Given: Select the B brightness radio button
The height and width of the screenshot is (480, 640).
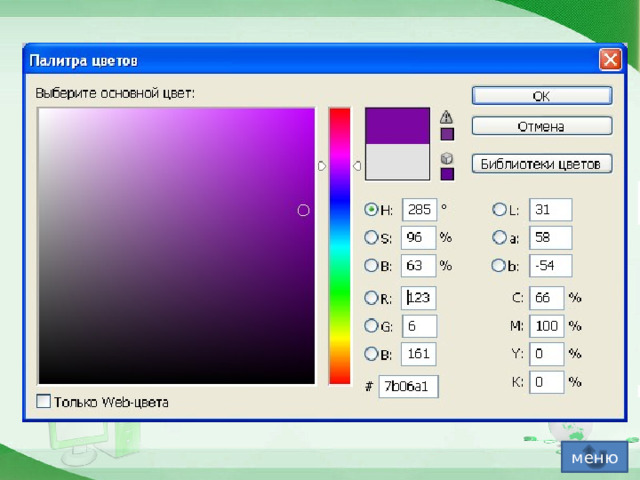Looking at the screenshot, I should point(371,265).
